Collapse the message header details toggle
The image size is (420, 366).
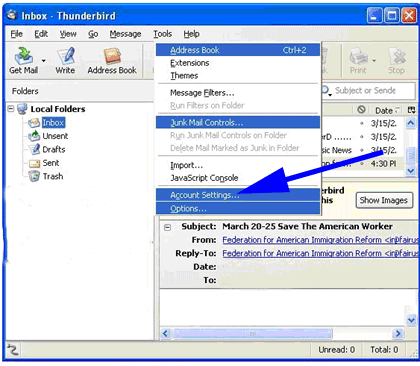(x=167, y=227)
